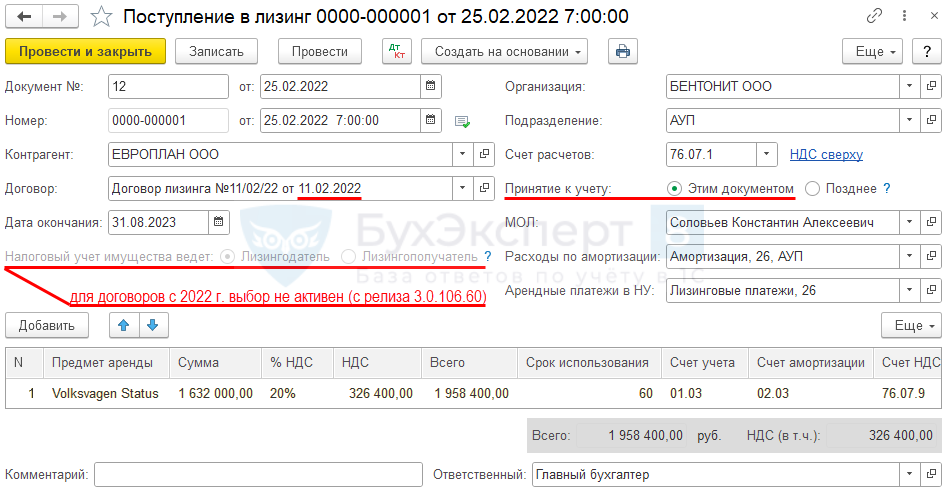
Task: Go back with the left arrow
Action: pos(24,16)
